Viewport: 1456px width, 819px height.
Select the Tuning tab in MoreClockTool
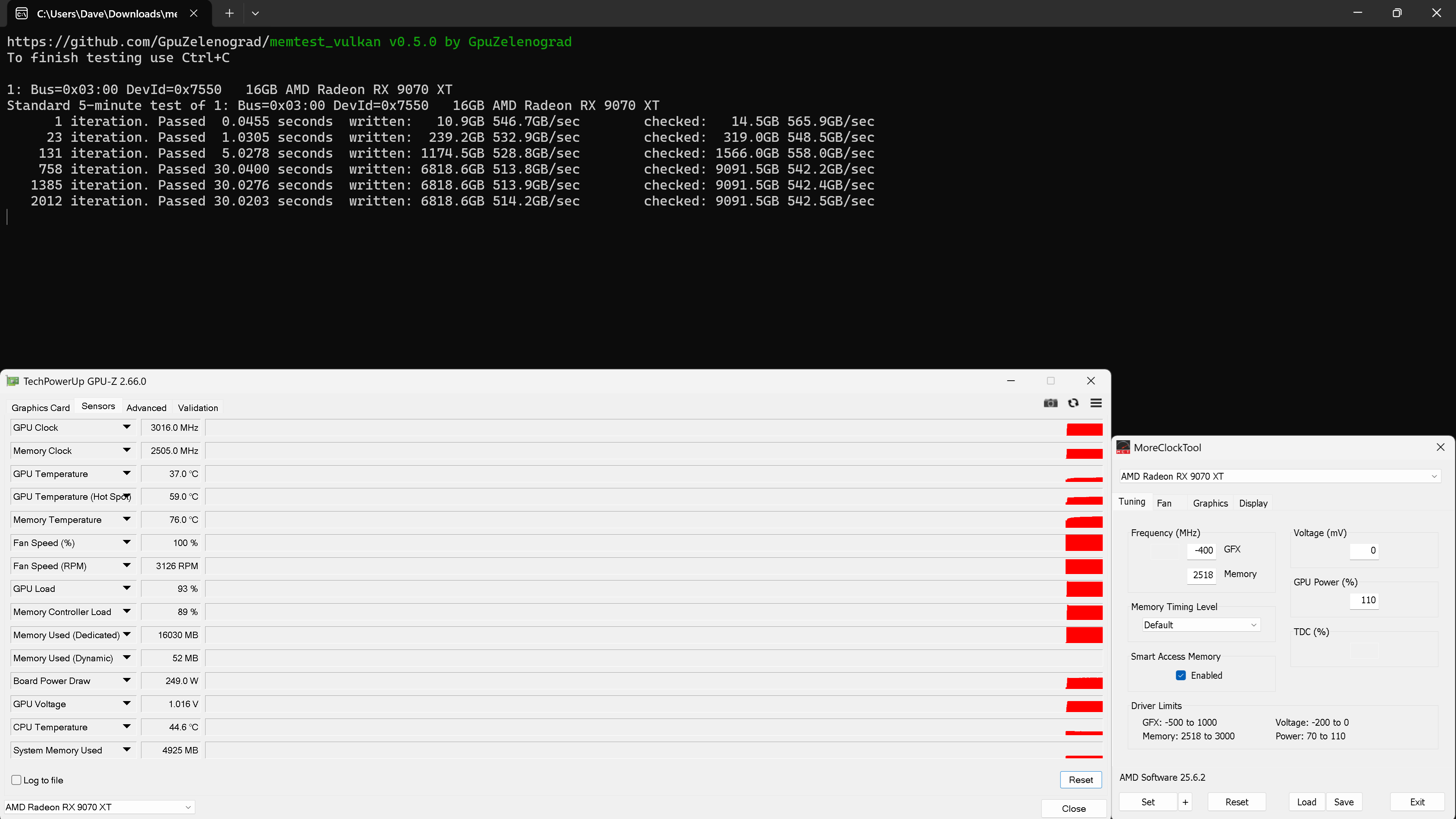coord(1131,501)
